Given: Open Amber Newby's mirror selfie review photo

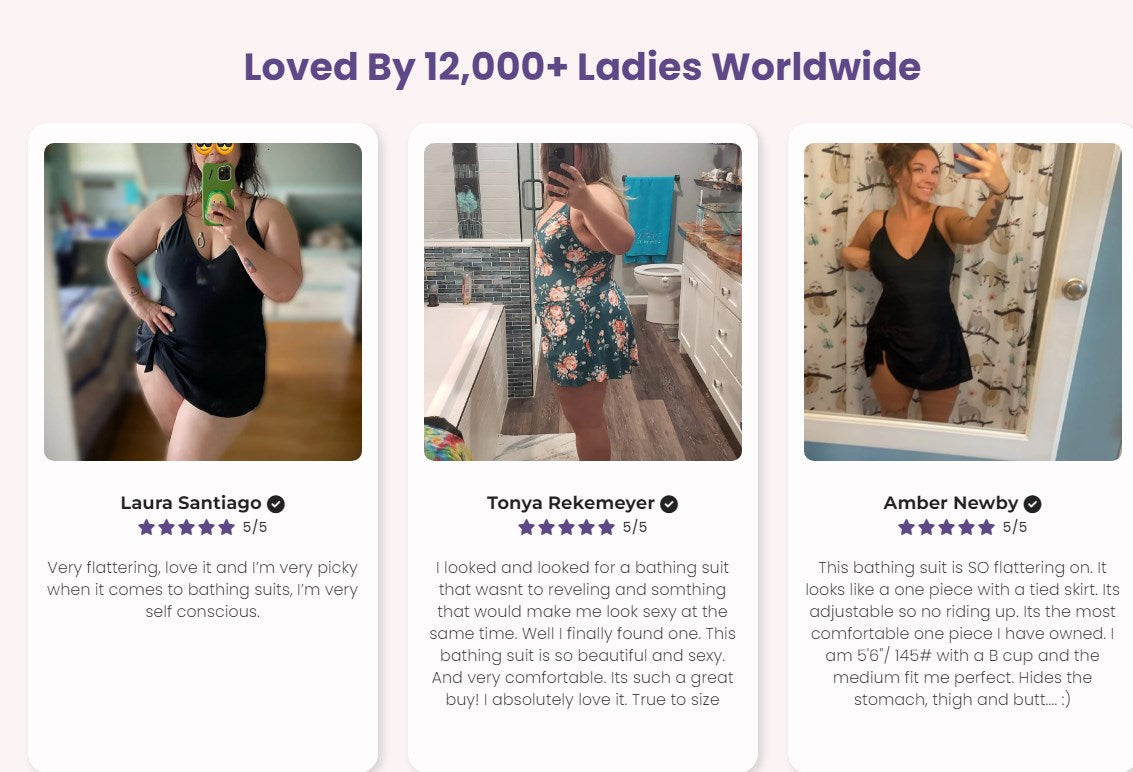Looking at the screenshot, I should [962, 302].
